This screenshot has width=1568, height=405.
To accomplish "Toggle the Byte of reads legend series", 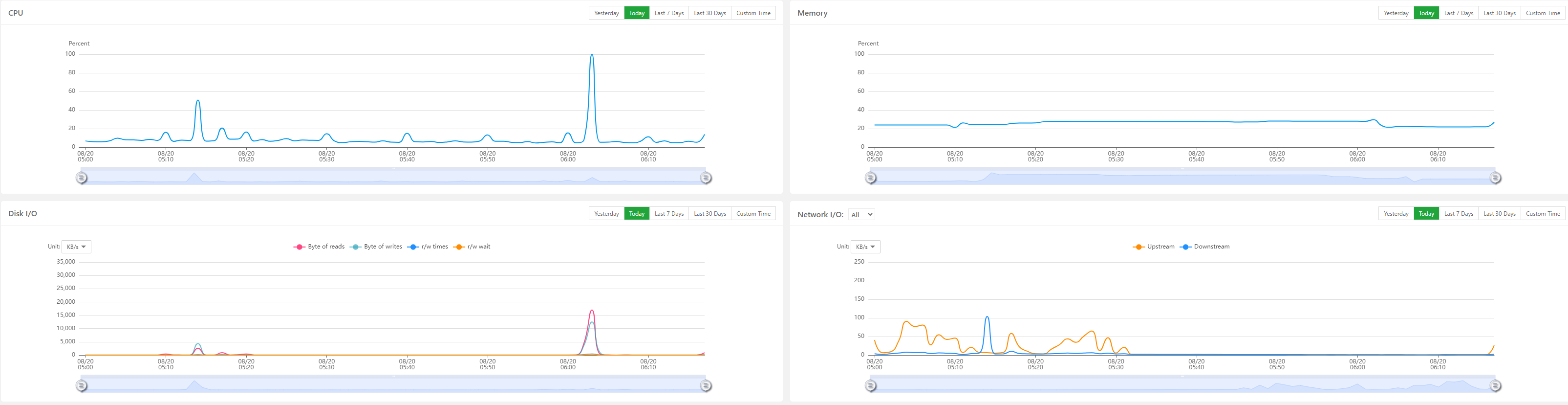I will coord(319,247).
